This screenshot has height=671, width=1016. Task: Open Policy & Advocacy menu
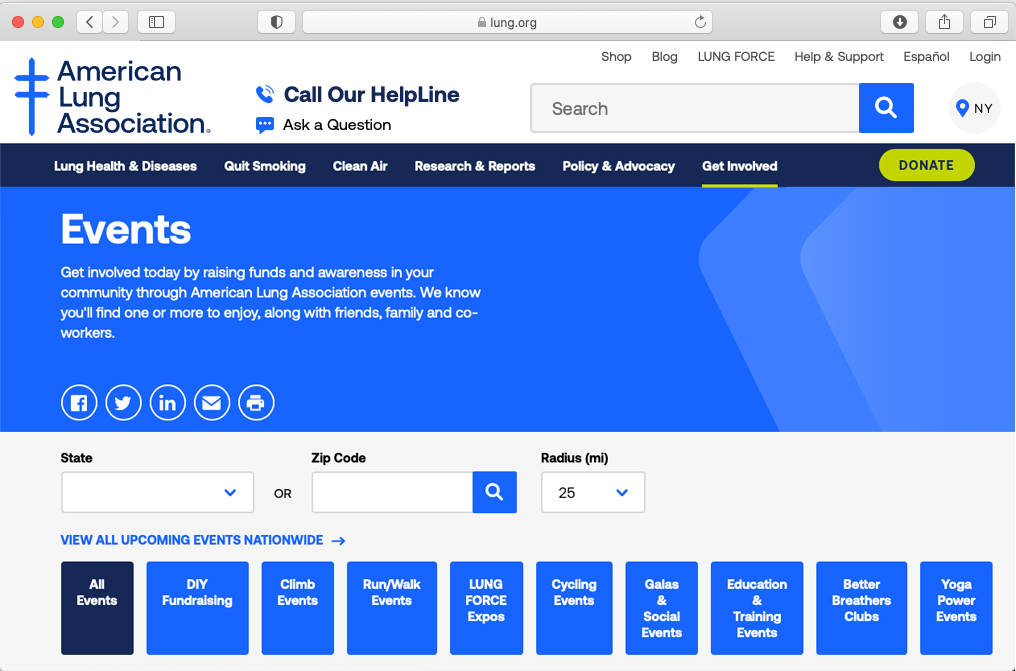(x=618, y=166)
